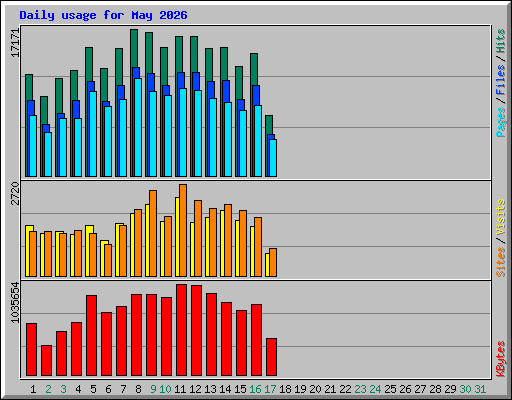Click day 9 on the x-axis
This screenshot has height=400, width=512.
click(153, 389)
